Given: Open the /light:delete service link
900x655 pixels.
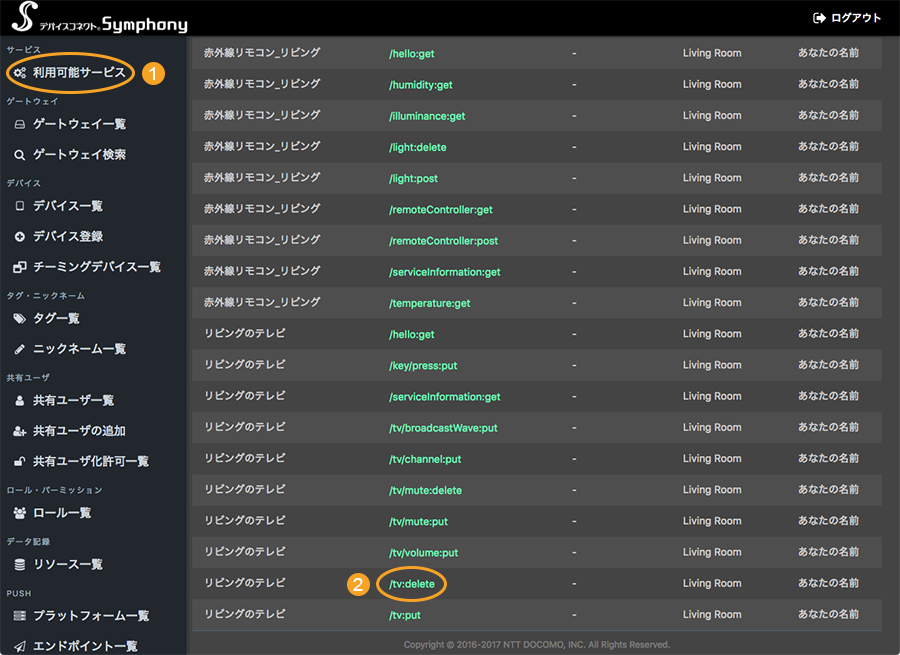Looking at the screenshot, I should click(418, 148).
